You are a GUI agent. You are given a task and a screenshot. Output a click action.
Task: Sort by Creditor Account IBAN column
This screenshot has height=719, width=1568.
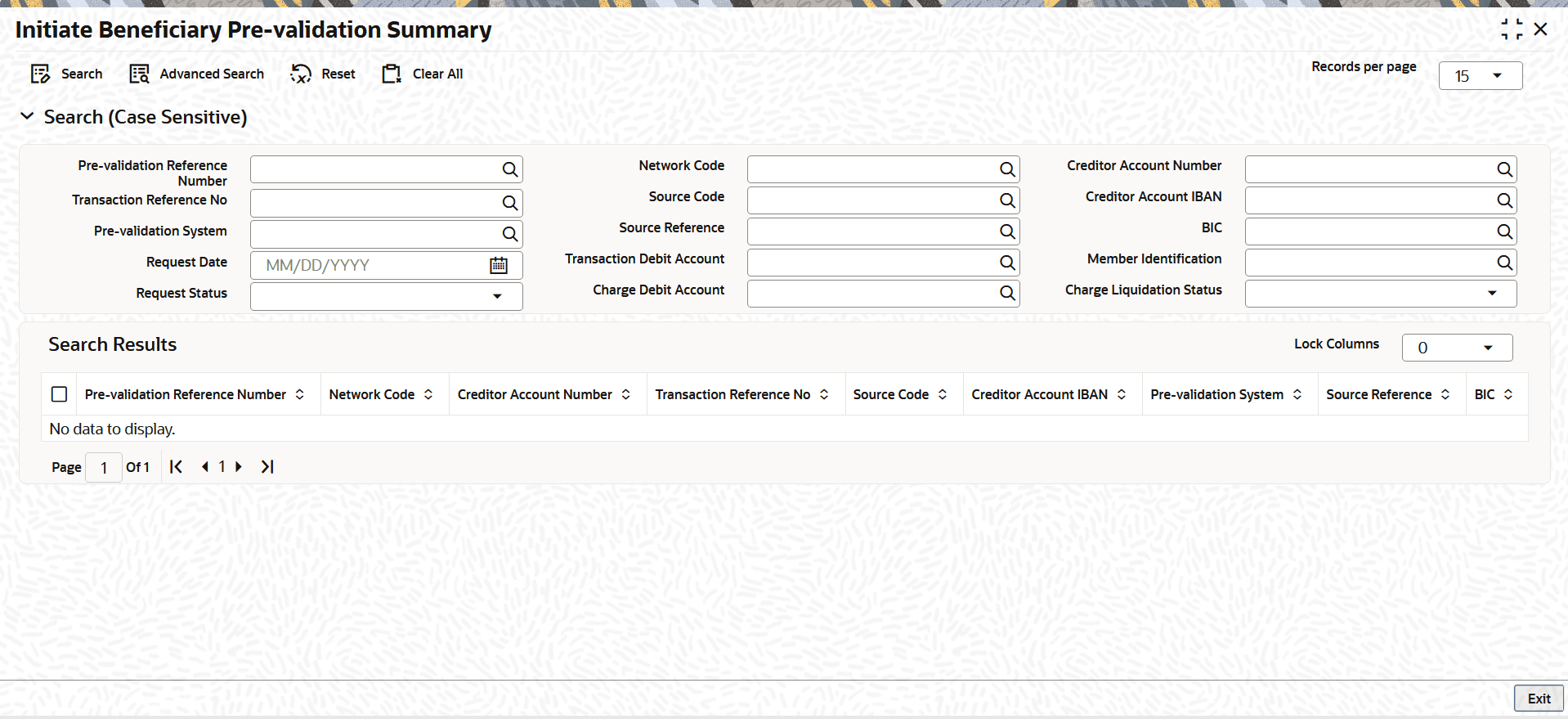click(1122, 394)
